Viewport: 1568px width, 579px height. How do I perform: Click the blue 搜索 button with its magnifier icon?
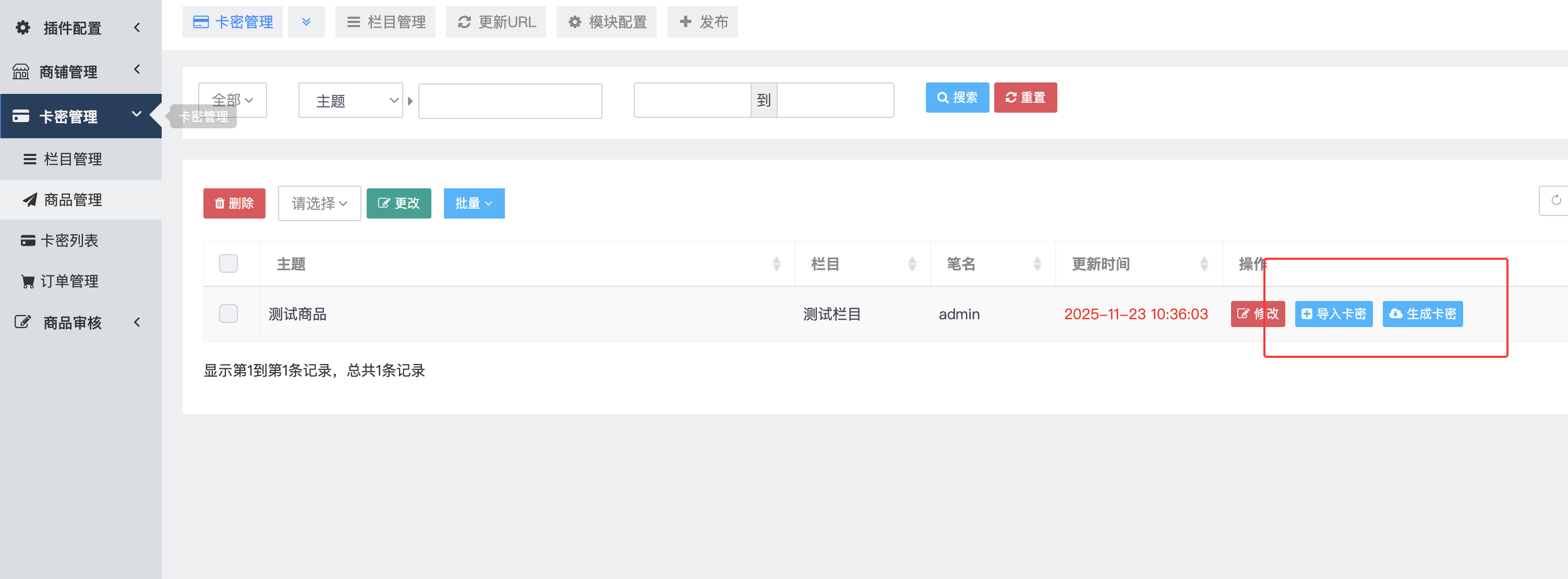(957, 98)
